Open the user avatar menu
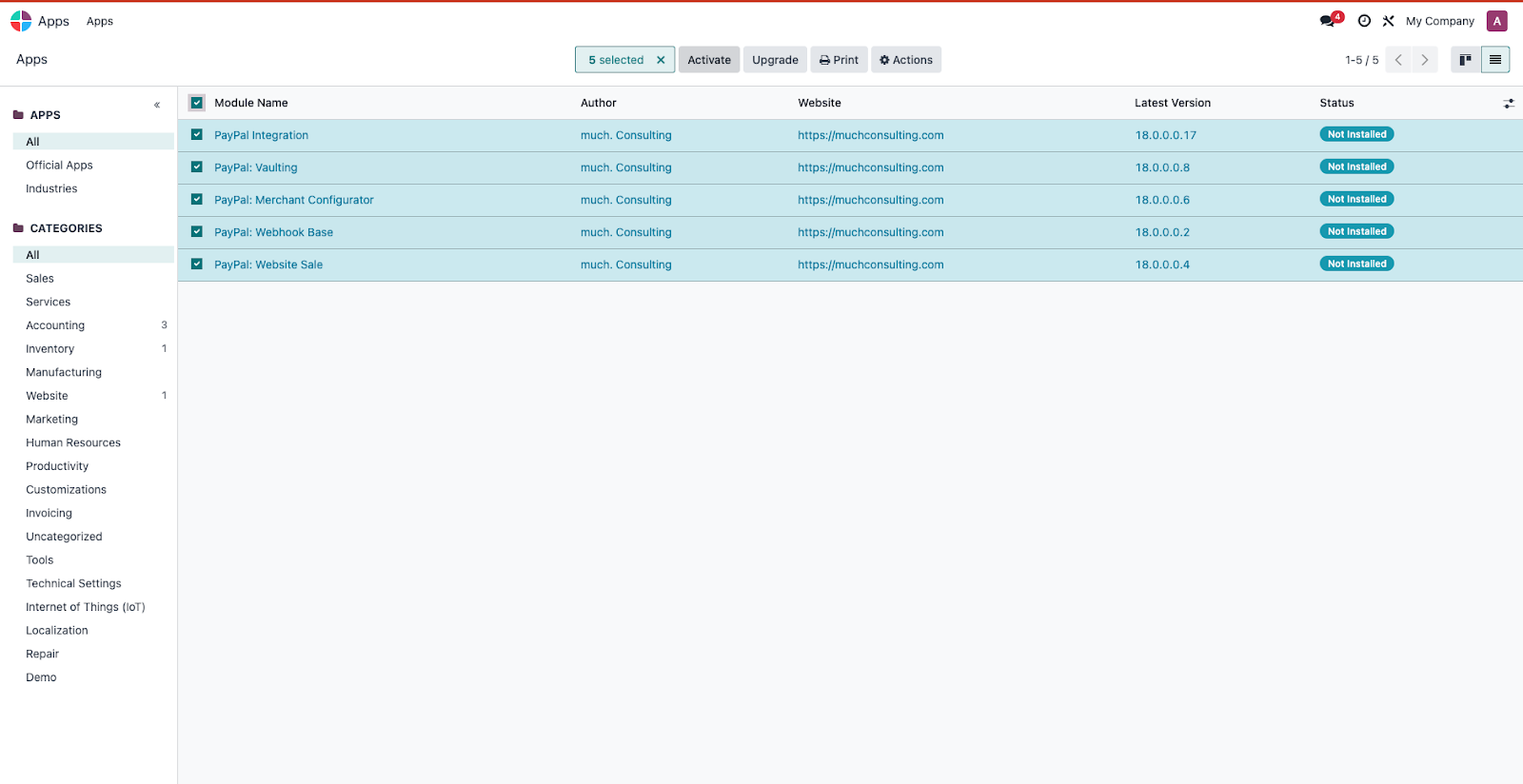The image size is (1523, 784). click(1497, 21)
